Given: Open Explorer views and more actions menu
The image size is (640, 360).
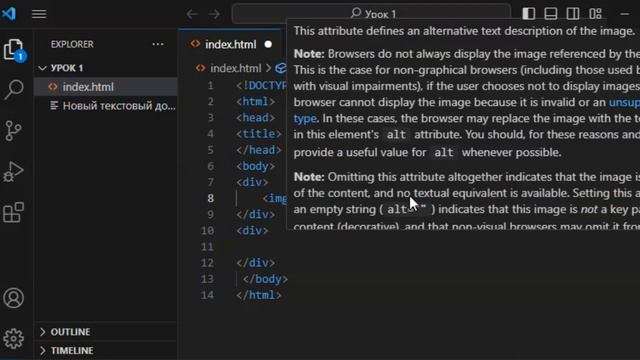Looking at the screenshot, I should coord(158,44).
